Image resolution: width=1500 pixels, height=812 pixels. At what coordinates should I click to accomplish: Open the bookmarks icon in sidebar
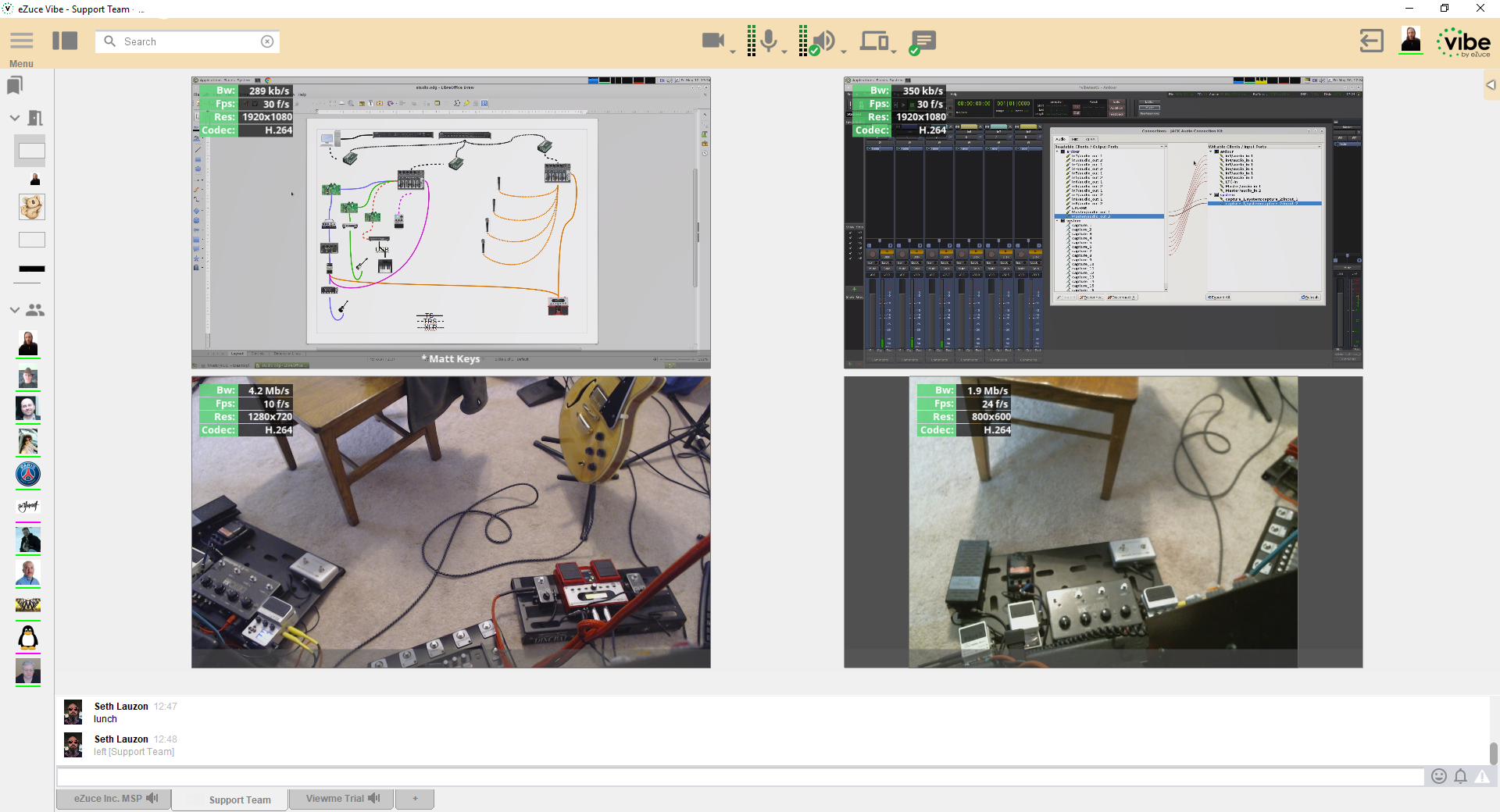coord(15,85)
